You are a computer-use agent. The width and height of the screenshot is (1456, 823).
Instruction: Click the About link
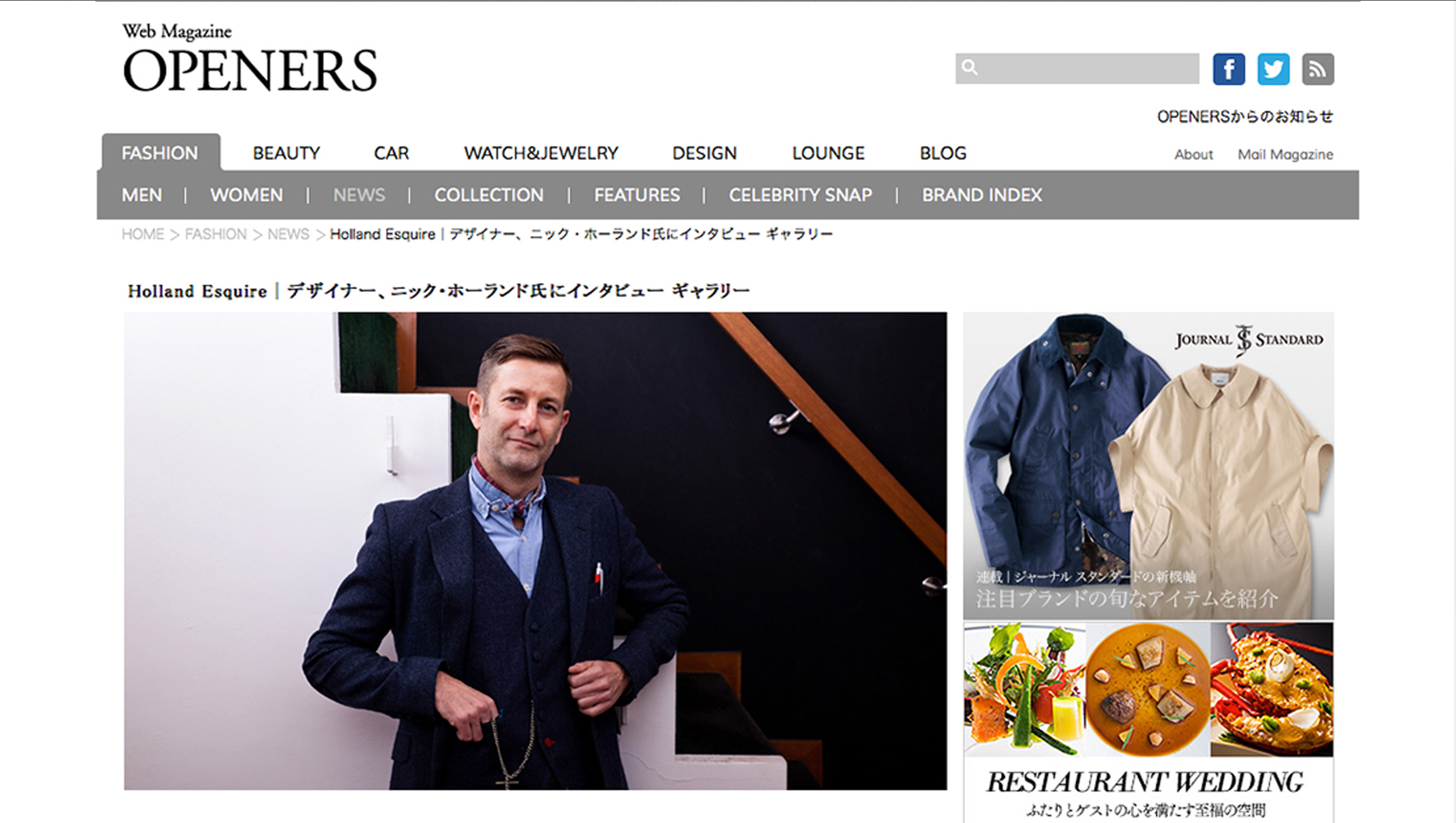click(1194, 154)
